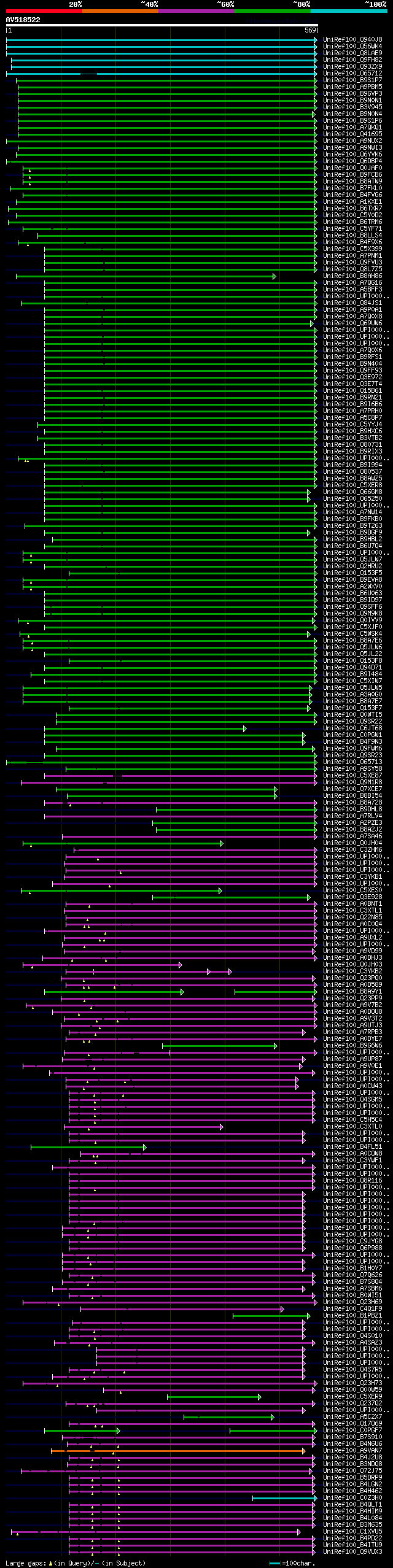Select the UniRef100_Q3E928 label
The width and height of the screenshot is (393, 1568).
pos(352,897)
